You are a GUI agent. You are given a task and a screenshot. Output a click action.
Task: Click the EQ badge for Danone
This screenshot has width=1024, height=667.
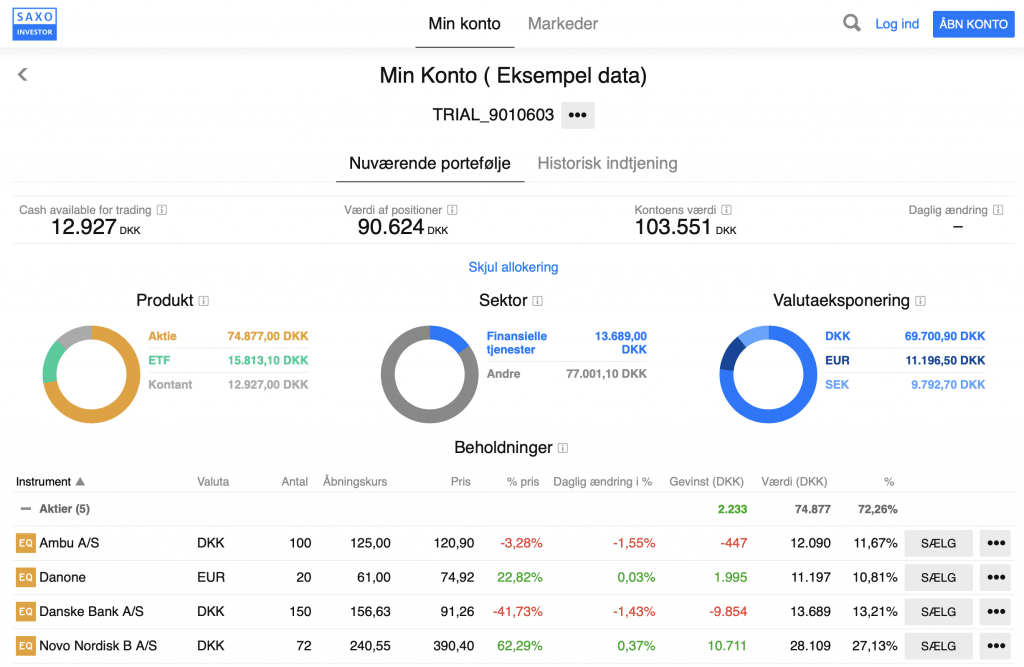pyautogui.click(x=25, y=578)
